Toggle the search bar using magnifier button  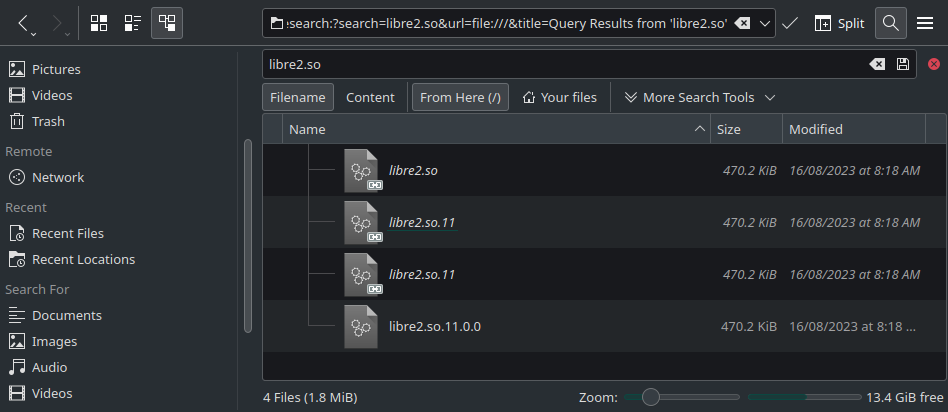tap(890, 24)
